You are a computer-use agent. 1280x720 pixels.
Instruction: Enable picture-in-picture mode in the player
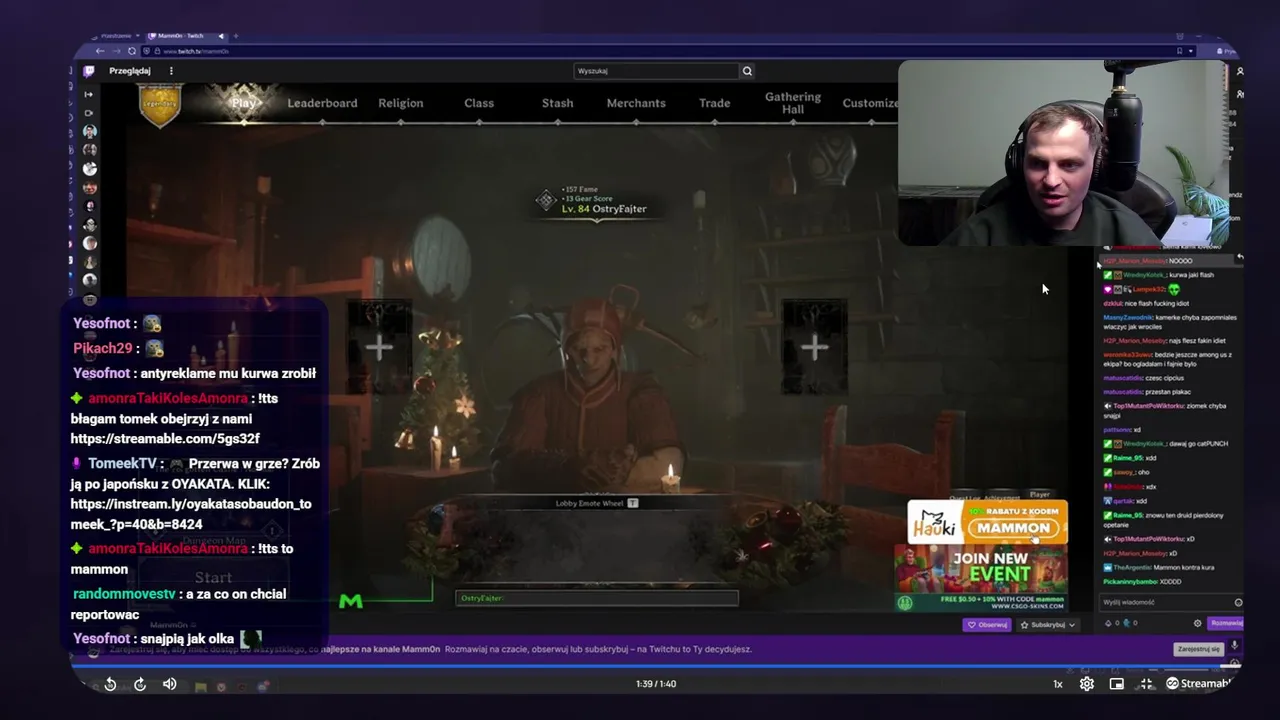tap(1117, 684)
